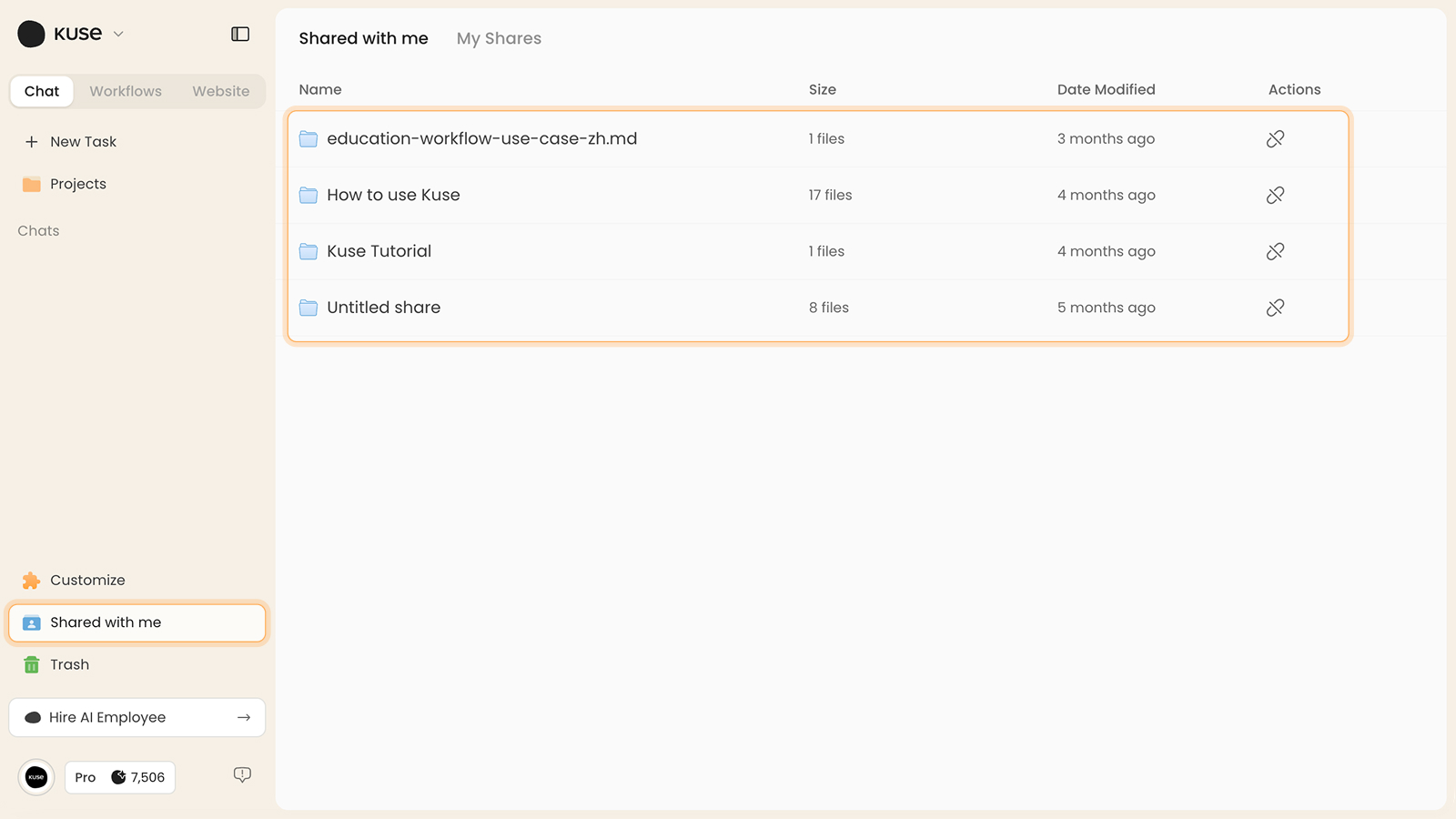The width and height of the screenshot is (1456, 819).
Task: Click the unlink icon for education-workflow-use-case-zh.md
Action: (1276, 139)
